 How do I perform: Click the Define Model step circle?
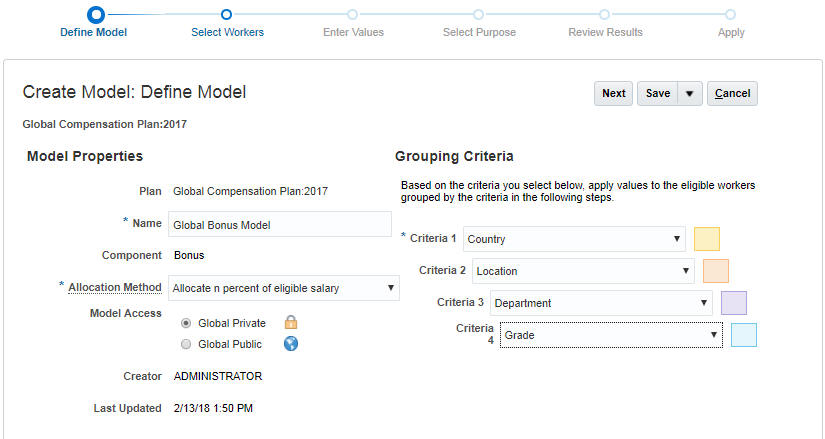tap(95, 14)
